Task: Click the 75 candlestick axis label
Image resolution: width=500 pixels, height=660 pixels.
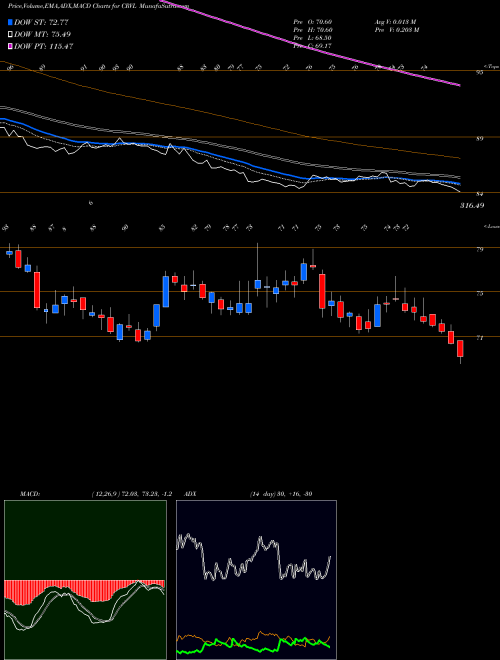Action: pyautogui.click(x=479, y=294)
